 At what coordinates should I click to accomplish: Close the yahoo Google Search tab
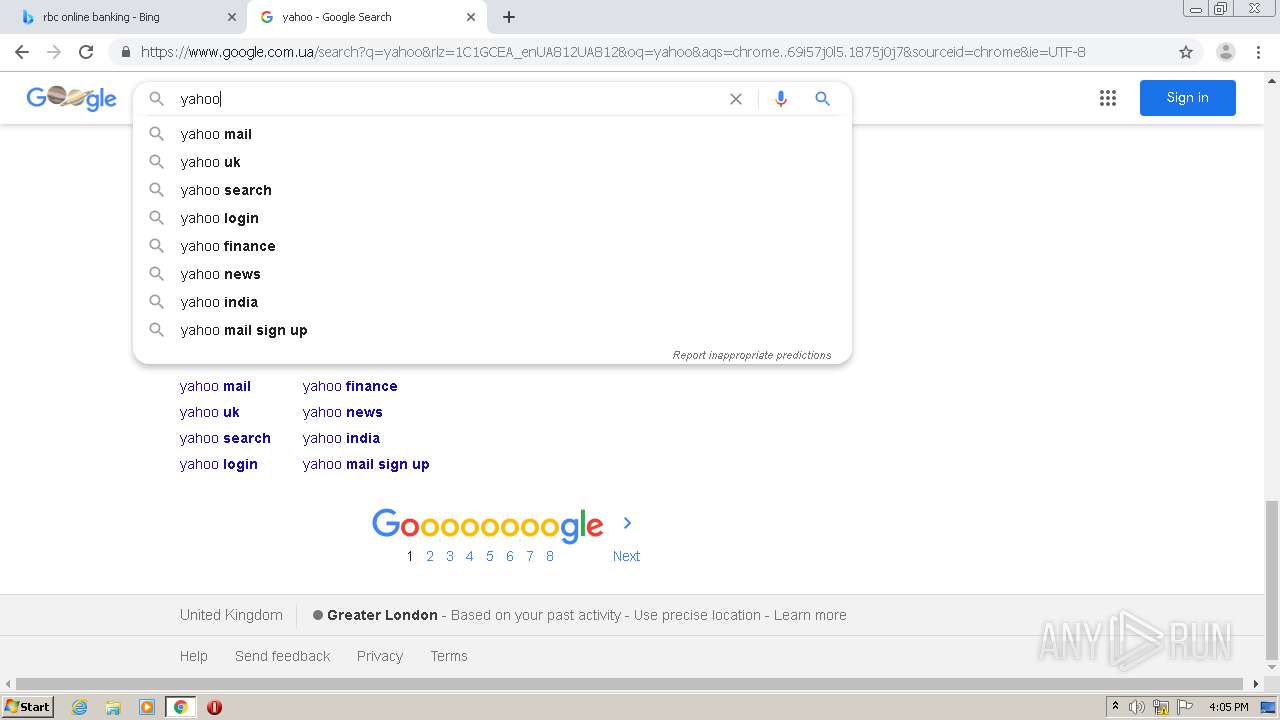pyautogui.click(x=471, y=17)
